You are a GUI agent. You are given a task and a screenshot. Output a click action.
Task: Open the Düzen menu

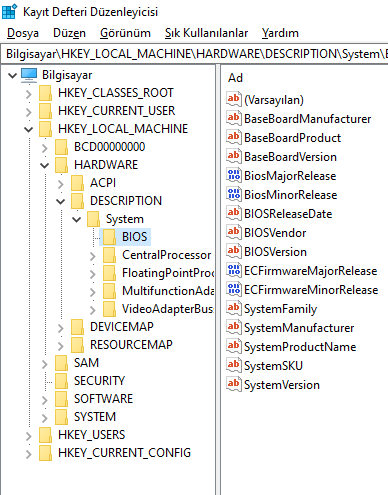69,33
